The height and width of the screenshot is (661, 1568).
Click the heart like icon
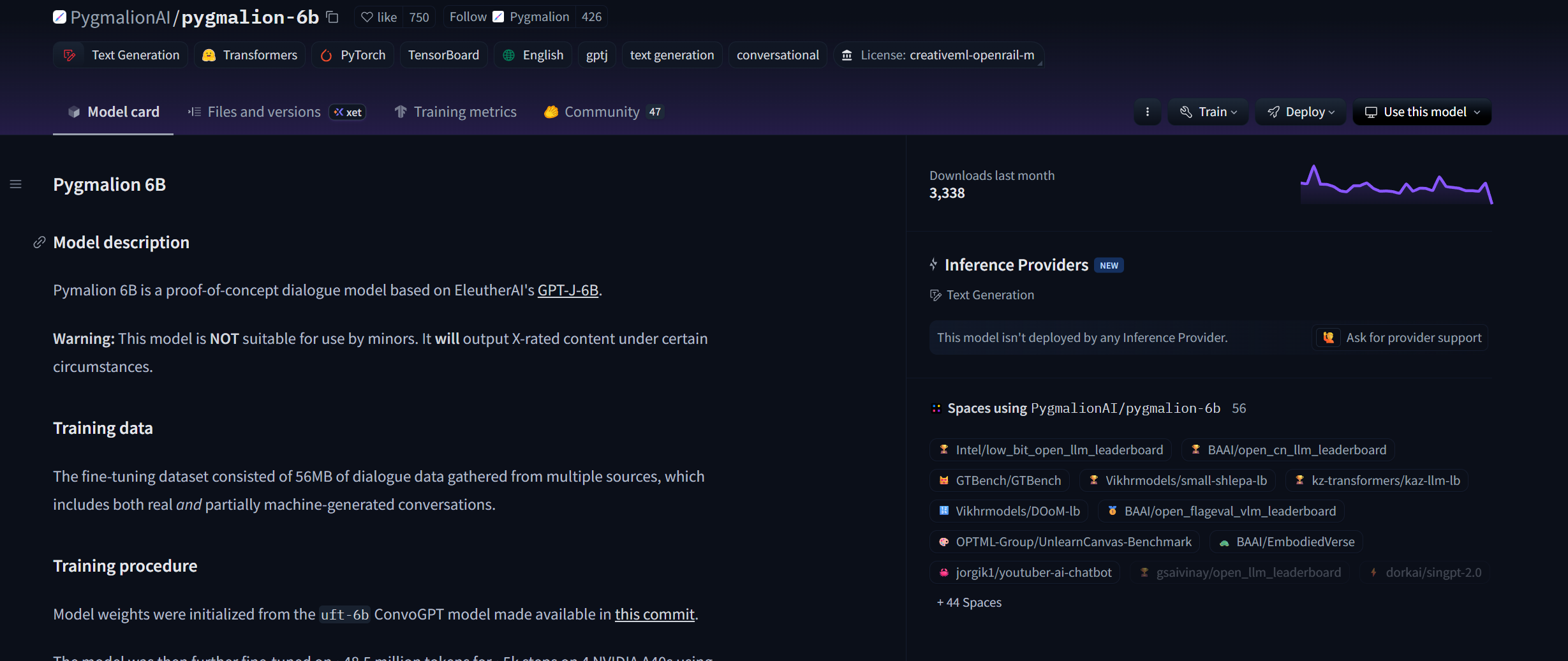click(367, 17)
